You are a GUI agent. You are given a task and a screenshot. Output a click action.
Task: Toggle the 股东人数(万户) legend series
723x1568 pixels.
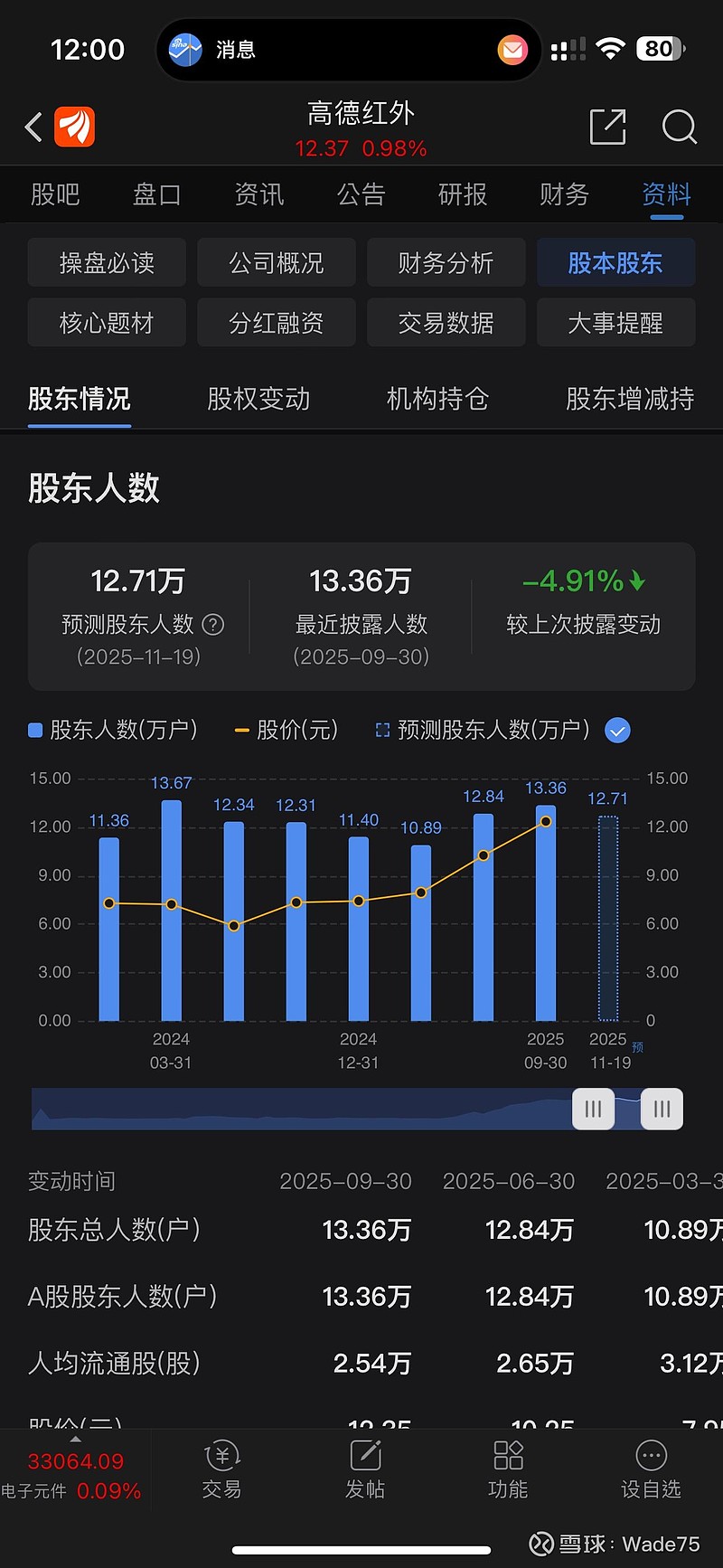coord(113,730)
